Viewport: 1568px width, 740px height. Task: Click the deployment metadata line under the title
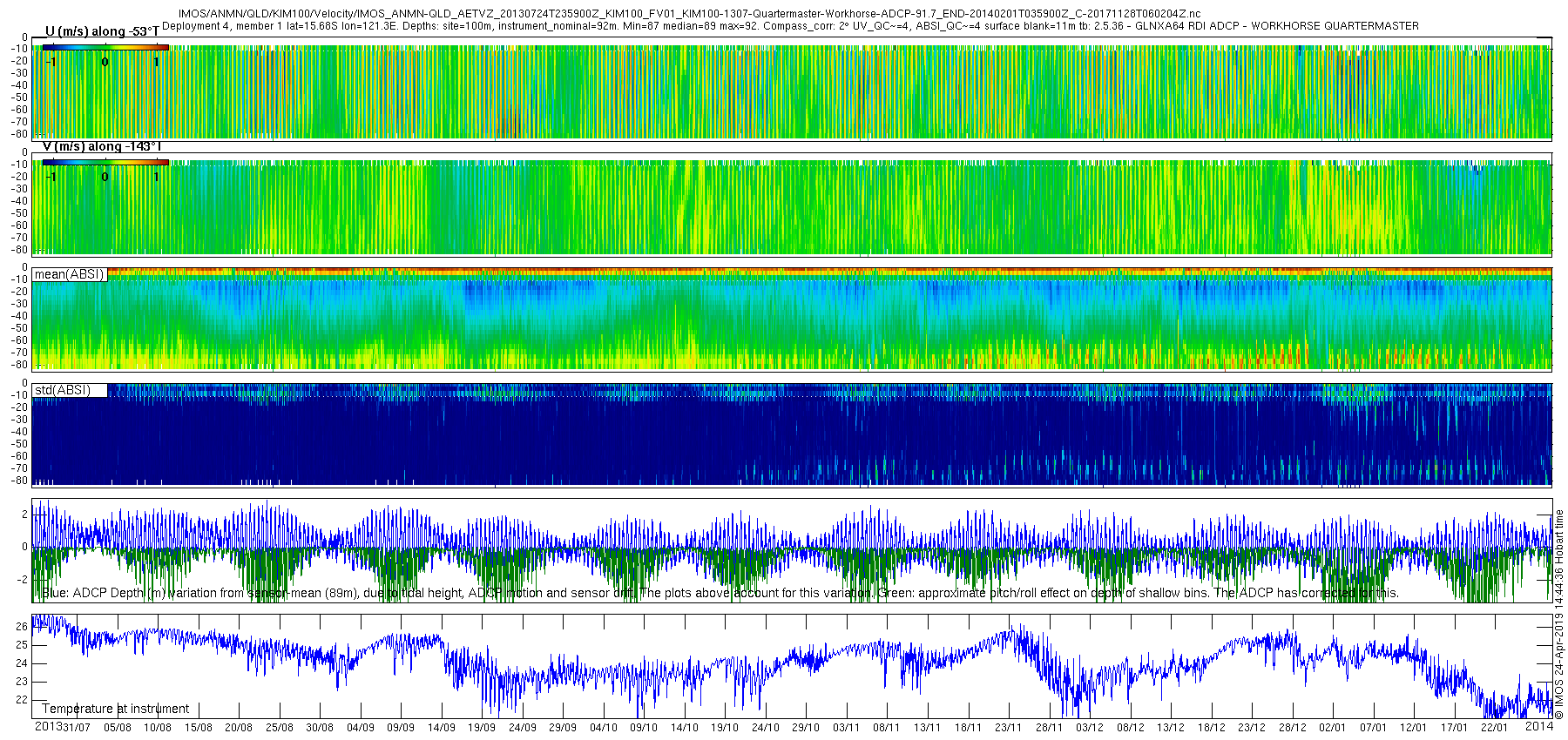tap(790, 26)
